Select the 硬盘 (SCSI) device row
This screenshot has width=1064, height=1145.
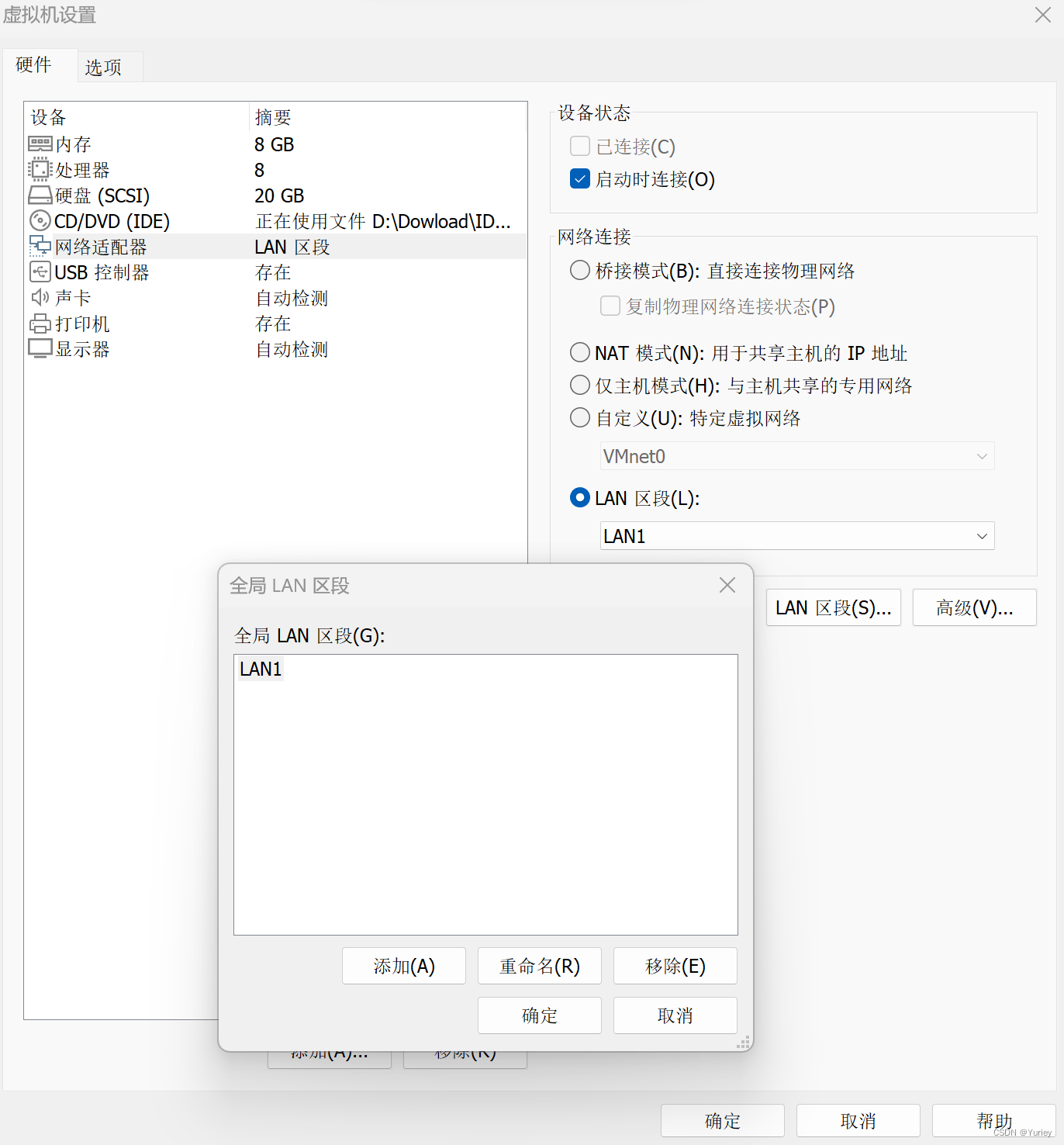tap(276, 195)
